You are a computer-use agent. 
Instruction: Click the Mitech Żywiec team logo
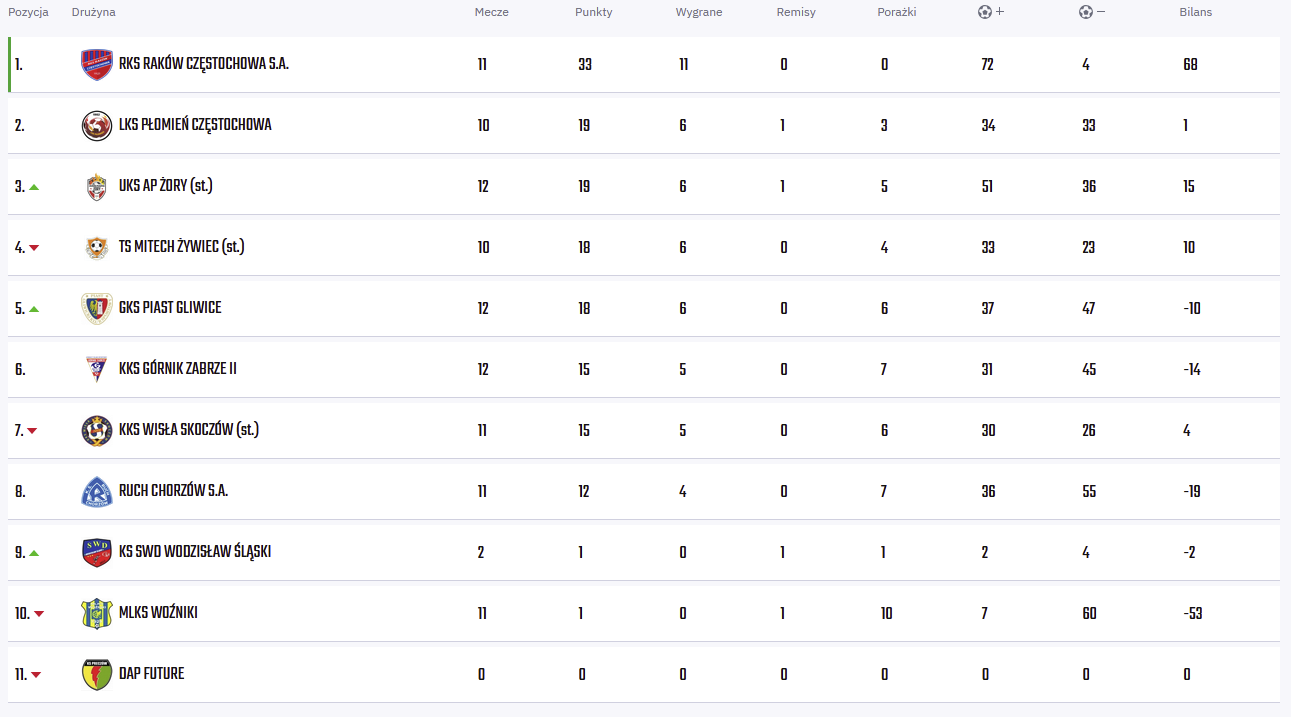click(97, 248)
